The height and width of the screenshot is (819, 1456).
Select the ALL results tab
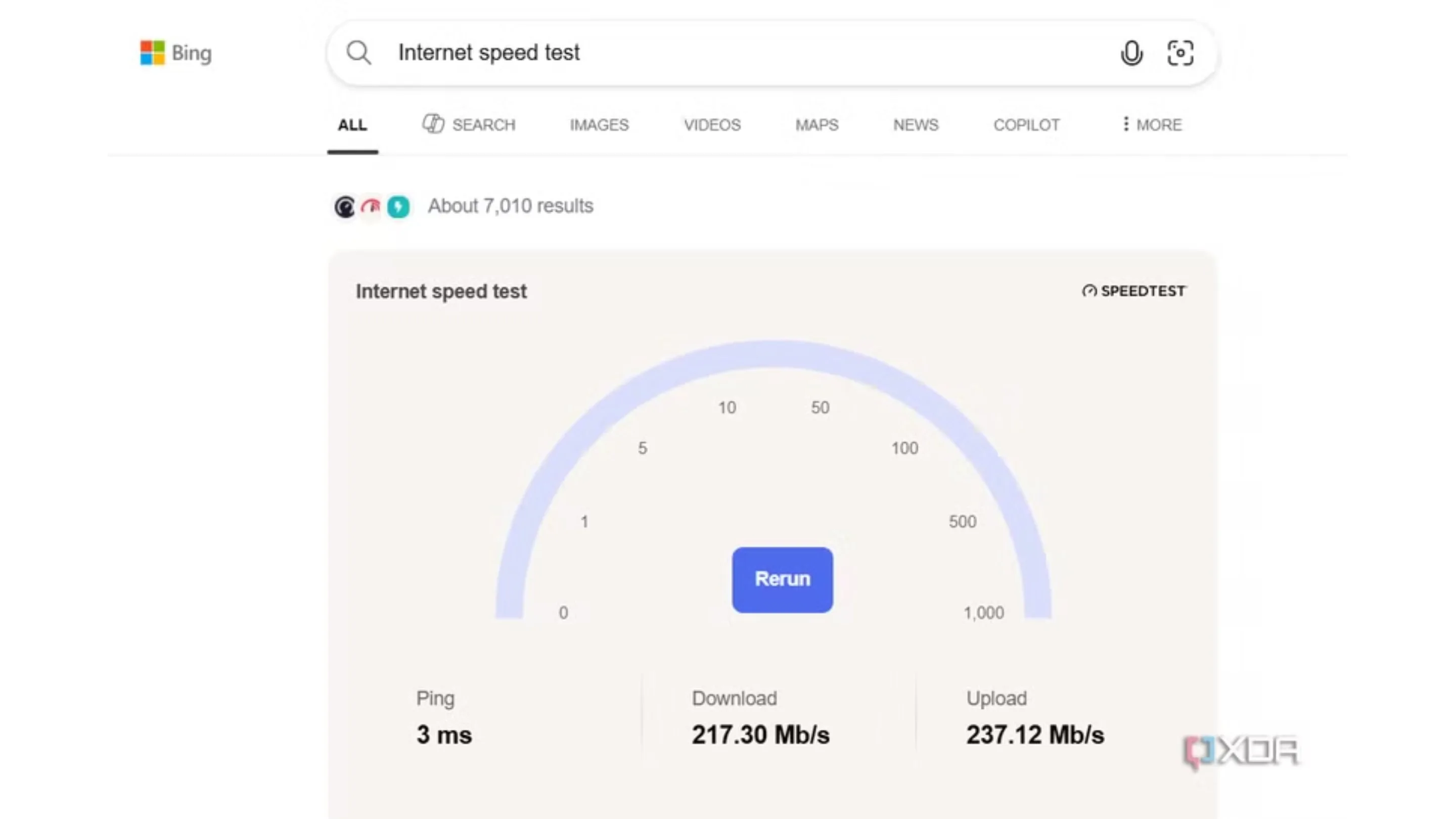[x=352, y=125]
